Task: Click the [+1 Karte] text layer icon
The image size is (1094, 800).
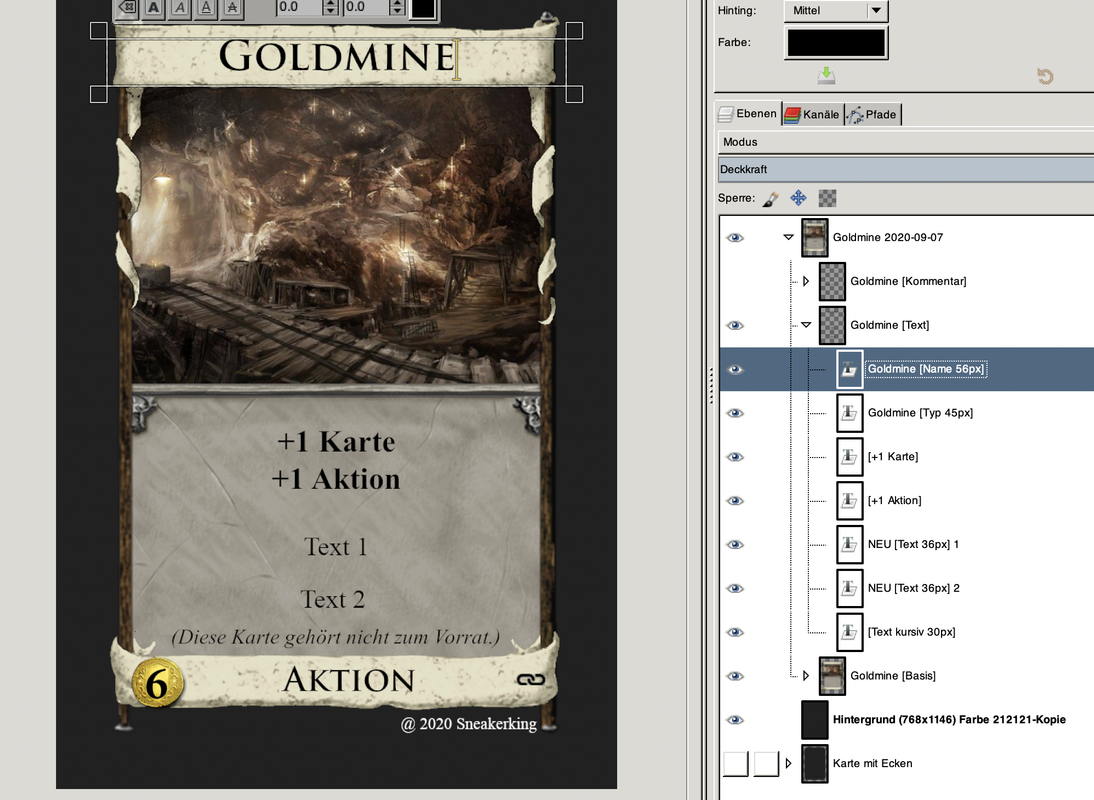Action: tap(849, 457)
